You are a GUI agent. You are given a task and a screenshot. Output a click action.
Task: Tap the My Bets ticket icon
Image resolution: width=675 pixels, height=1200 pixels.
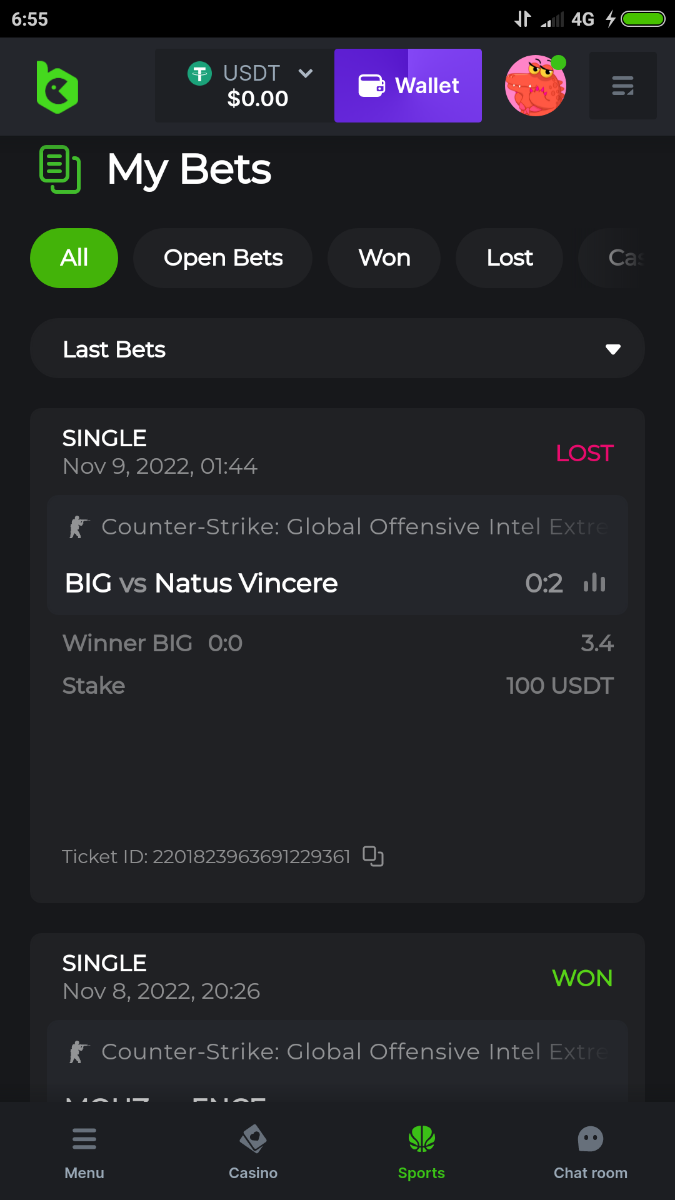tap(59, 169)
